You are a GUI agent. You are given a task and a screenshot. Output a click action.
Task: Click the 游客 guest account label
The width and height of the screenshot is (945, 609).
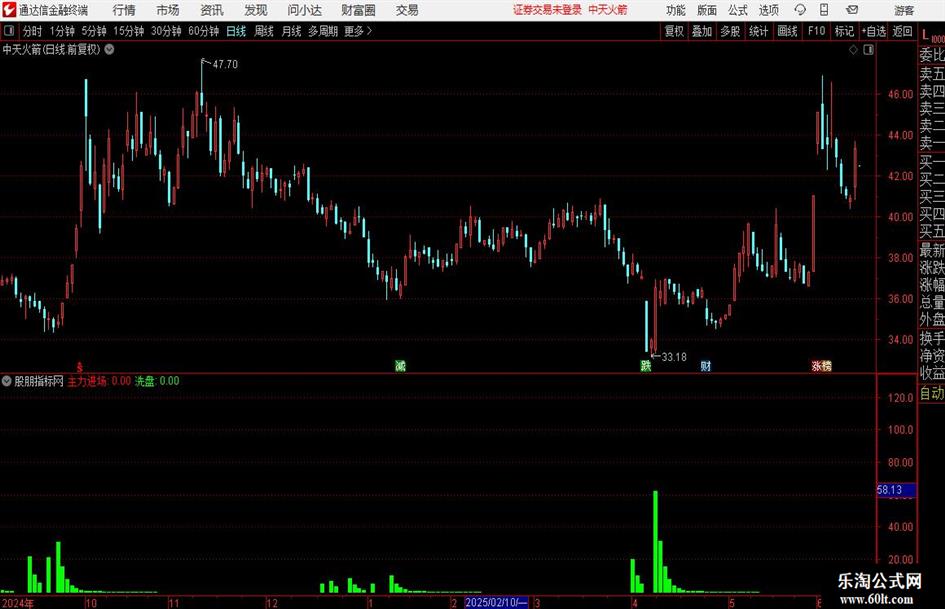click(903, 10)
